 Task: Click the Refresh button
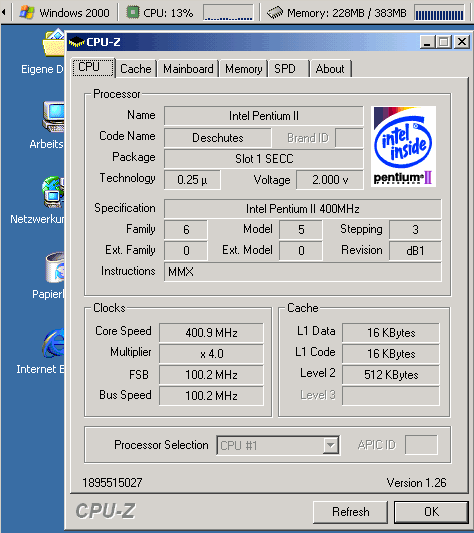[x=350, y=512]
